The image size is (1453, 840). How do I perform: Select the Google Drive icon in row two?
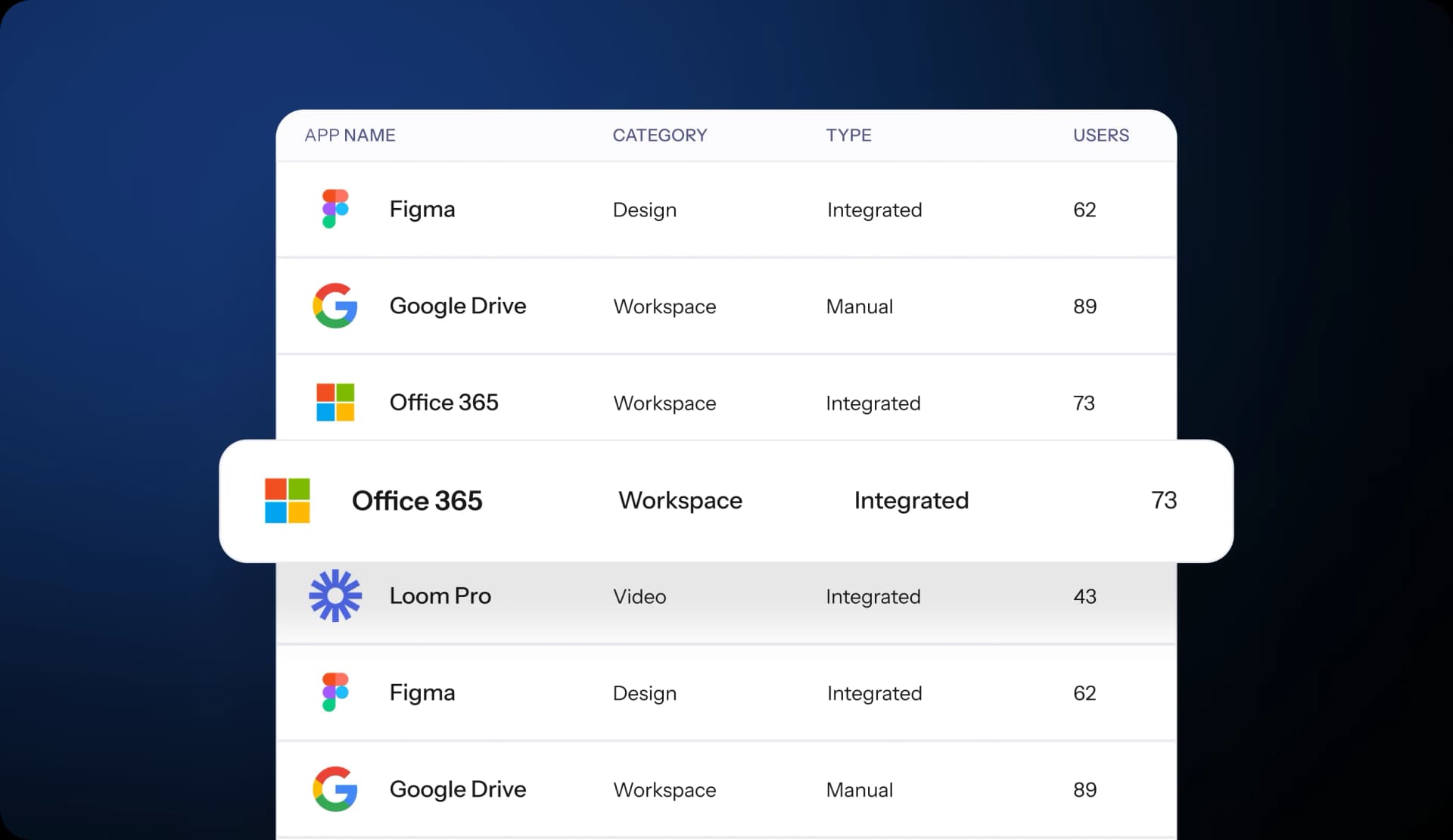(335, 306)
